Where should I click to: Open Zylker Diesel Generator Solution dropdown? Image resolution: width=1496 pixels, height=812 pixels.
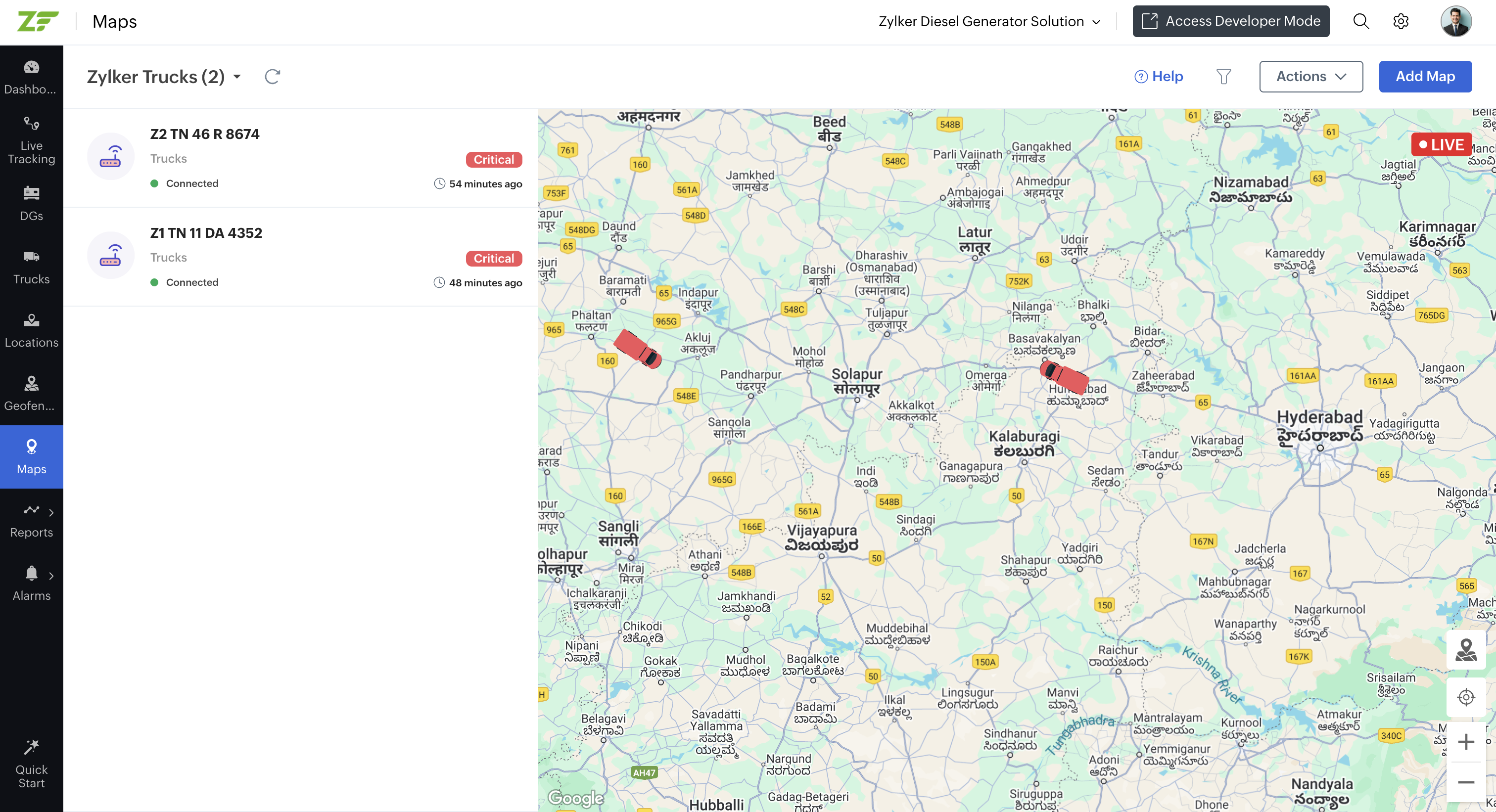pyautogui.click(x=989, y=21)
